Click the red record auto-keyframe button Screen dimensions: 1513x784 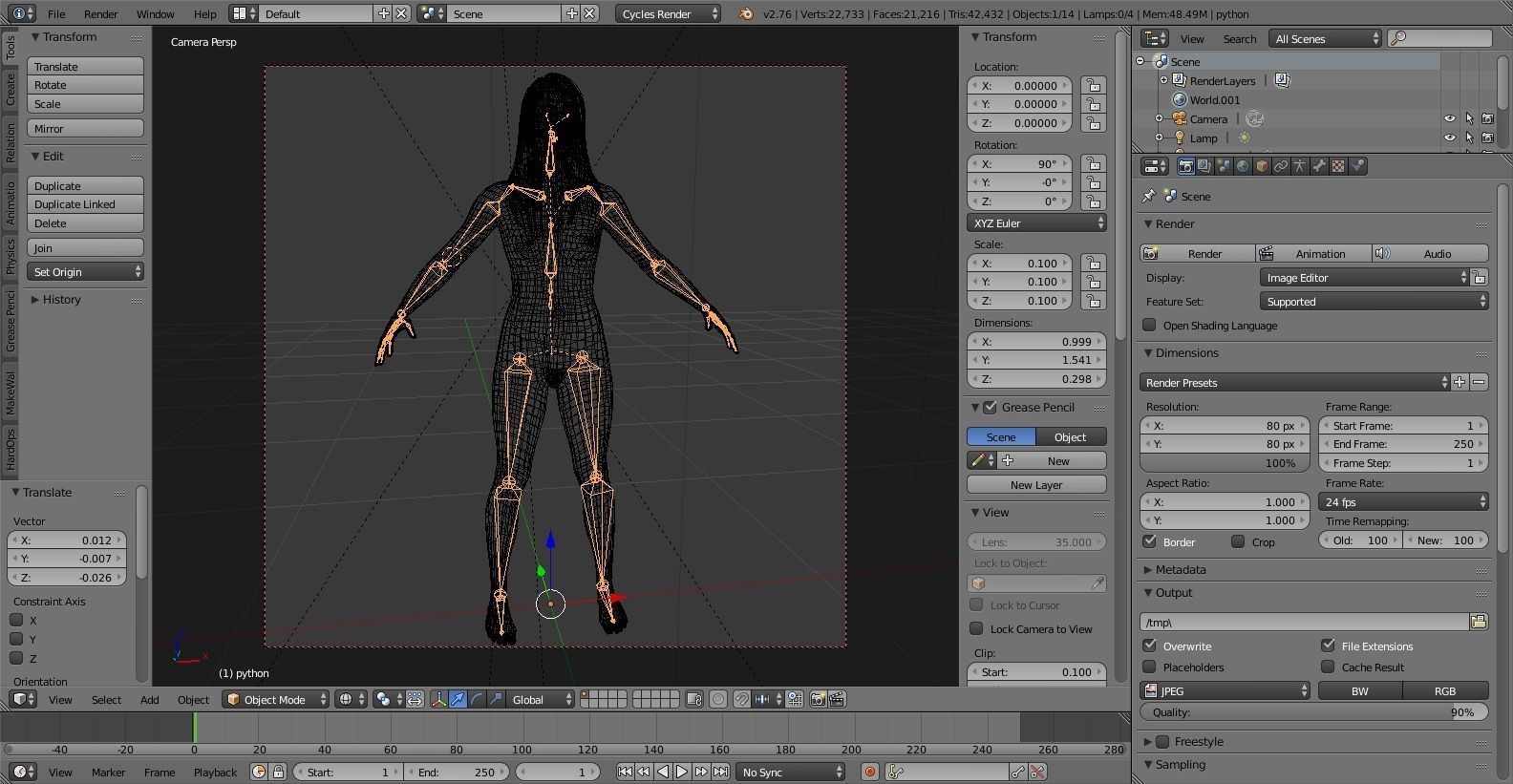[x=869, y=772]
